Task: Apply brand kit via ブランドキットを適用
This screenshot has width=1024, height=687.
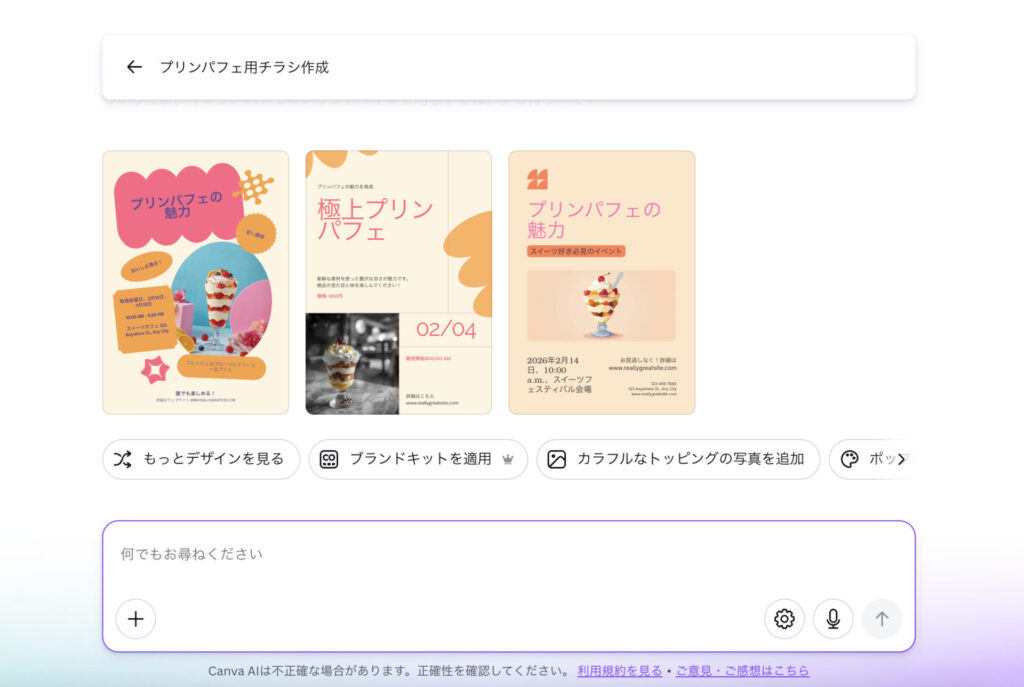Action: (420, 459)
